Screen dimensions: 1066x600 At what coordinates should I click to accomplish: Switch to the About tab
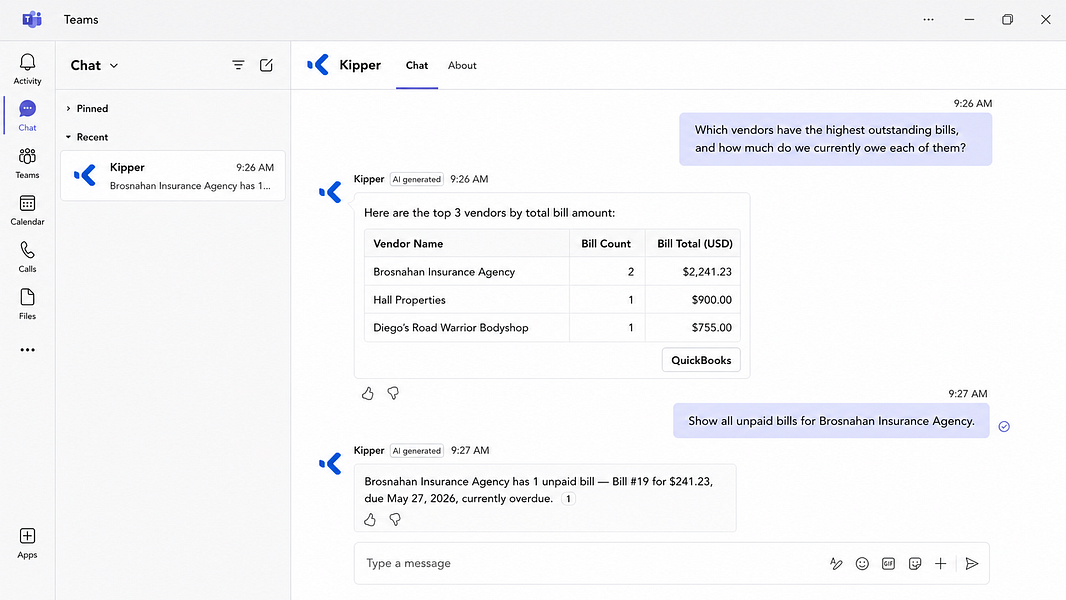pyautogui.click(x=462, y=65)
